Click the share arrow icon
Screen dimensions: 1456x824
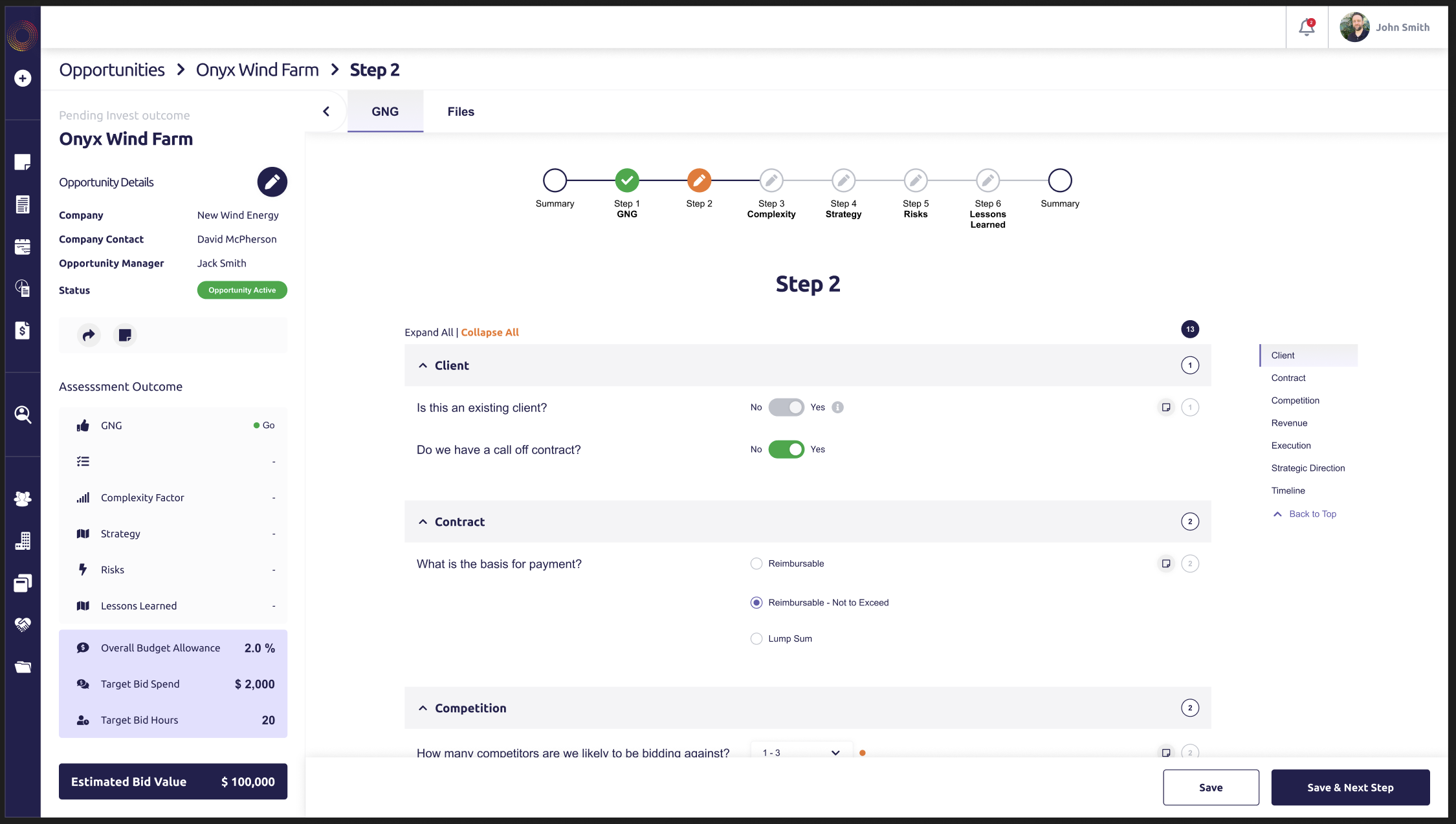[89, 335]
